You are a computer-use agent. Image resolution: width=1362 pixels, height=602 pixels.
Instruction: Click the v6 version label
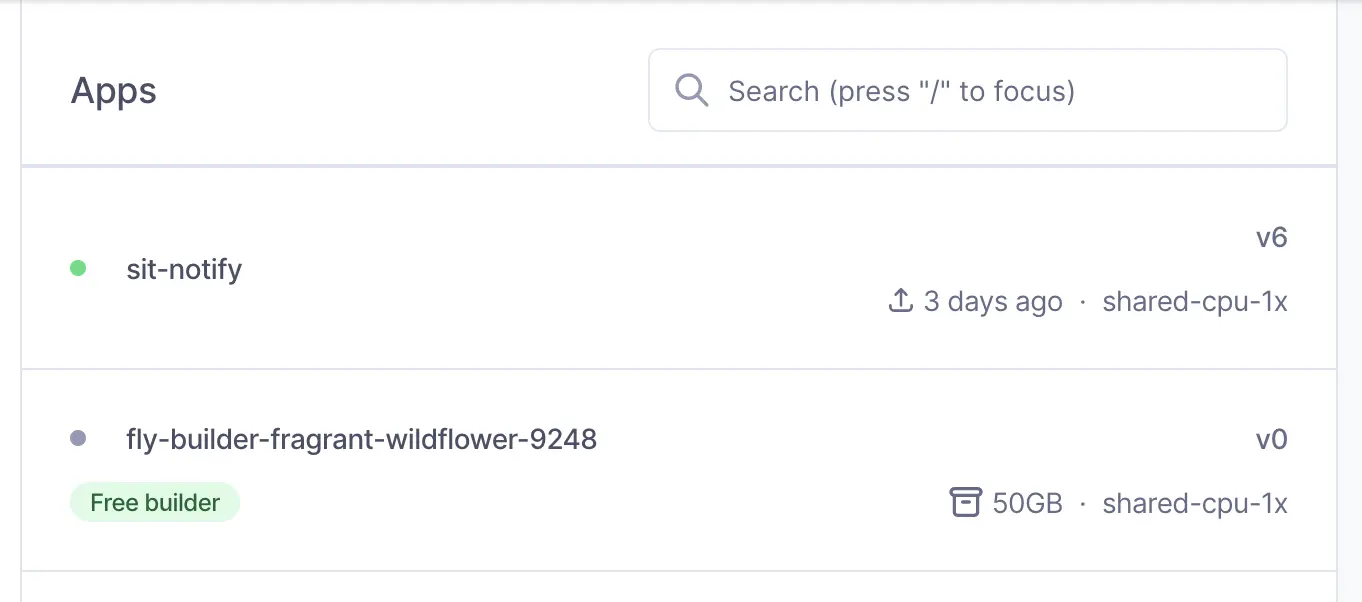pos(1271,238)
